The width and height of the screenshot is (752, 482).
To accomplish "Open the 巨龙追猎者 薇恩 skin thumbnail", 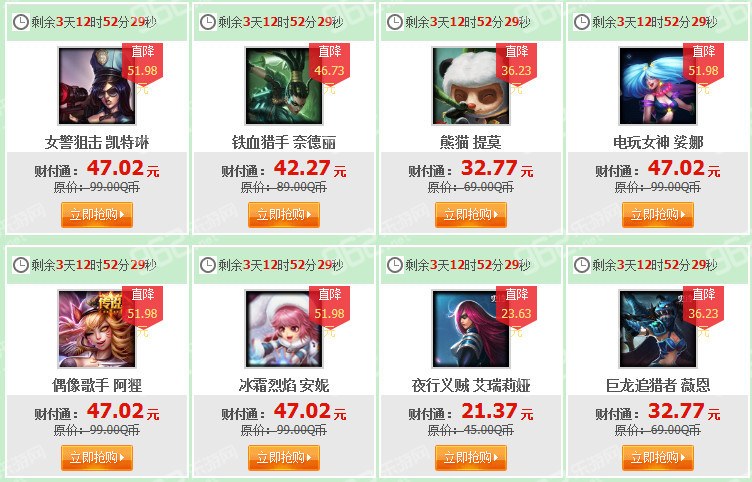I will click(x=658, y=329).
